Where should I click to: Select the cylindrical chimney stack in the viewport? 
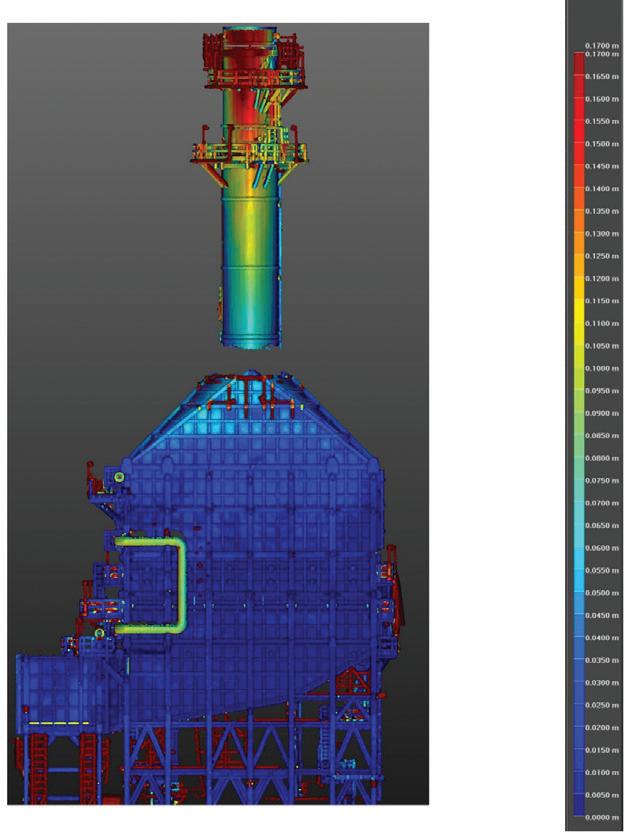click(251, 189)
